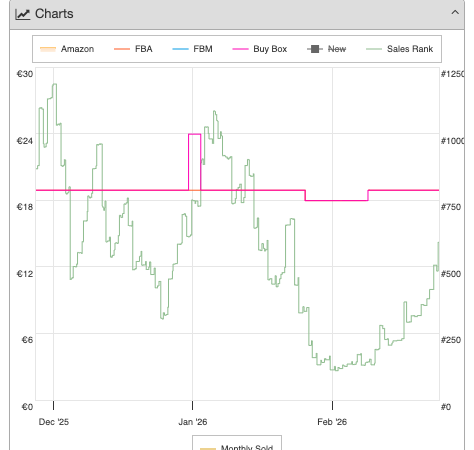This screenshot has width=474, height=450.
Task: Enable the struck-through New series
Action: 326,49
